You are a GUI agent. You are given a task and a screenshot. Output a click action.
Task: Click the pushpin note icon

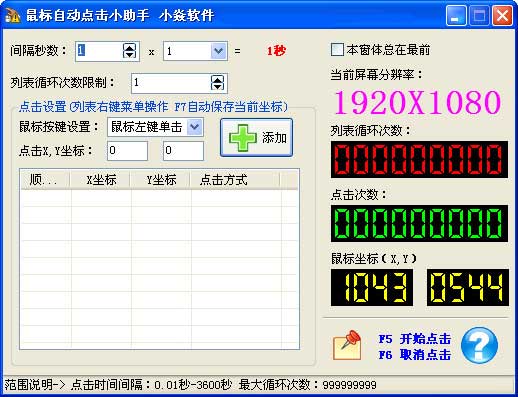pos(347,345)
